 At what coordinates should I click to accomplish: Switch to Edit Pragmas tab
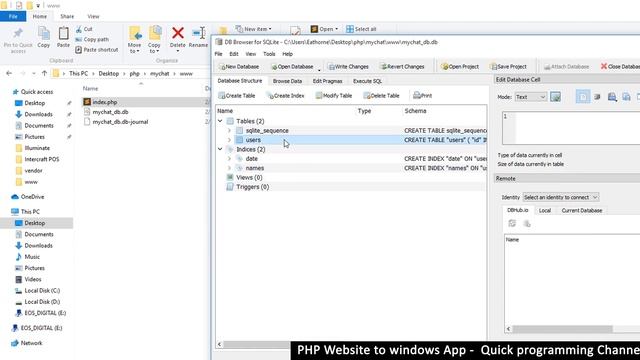pos(327,81)
